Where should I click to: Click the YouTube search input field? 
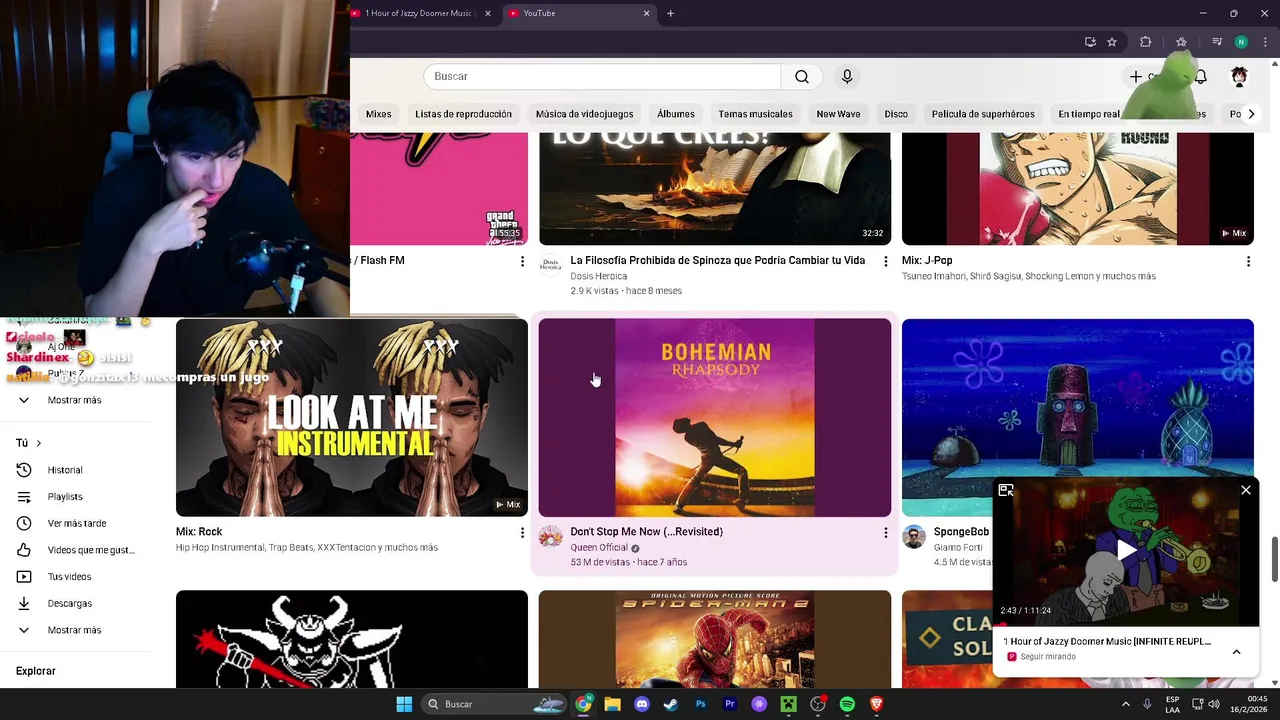coord(602,77)
